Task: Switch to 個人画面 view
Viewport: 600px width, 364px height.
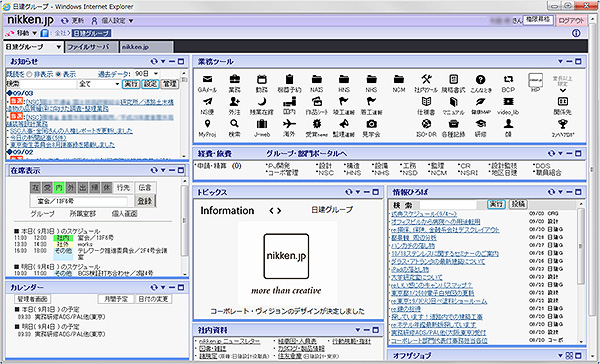Action: (124, 214)
